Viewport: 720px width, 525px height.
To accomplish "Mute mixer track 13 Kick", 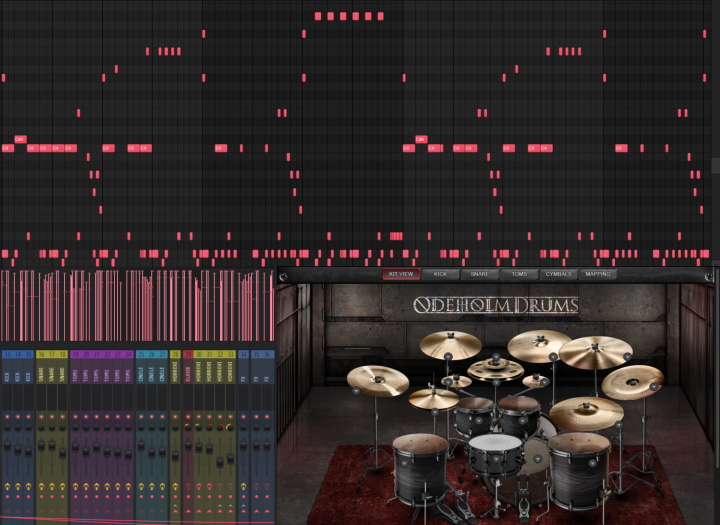I will 7,417.
